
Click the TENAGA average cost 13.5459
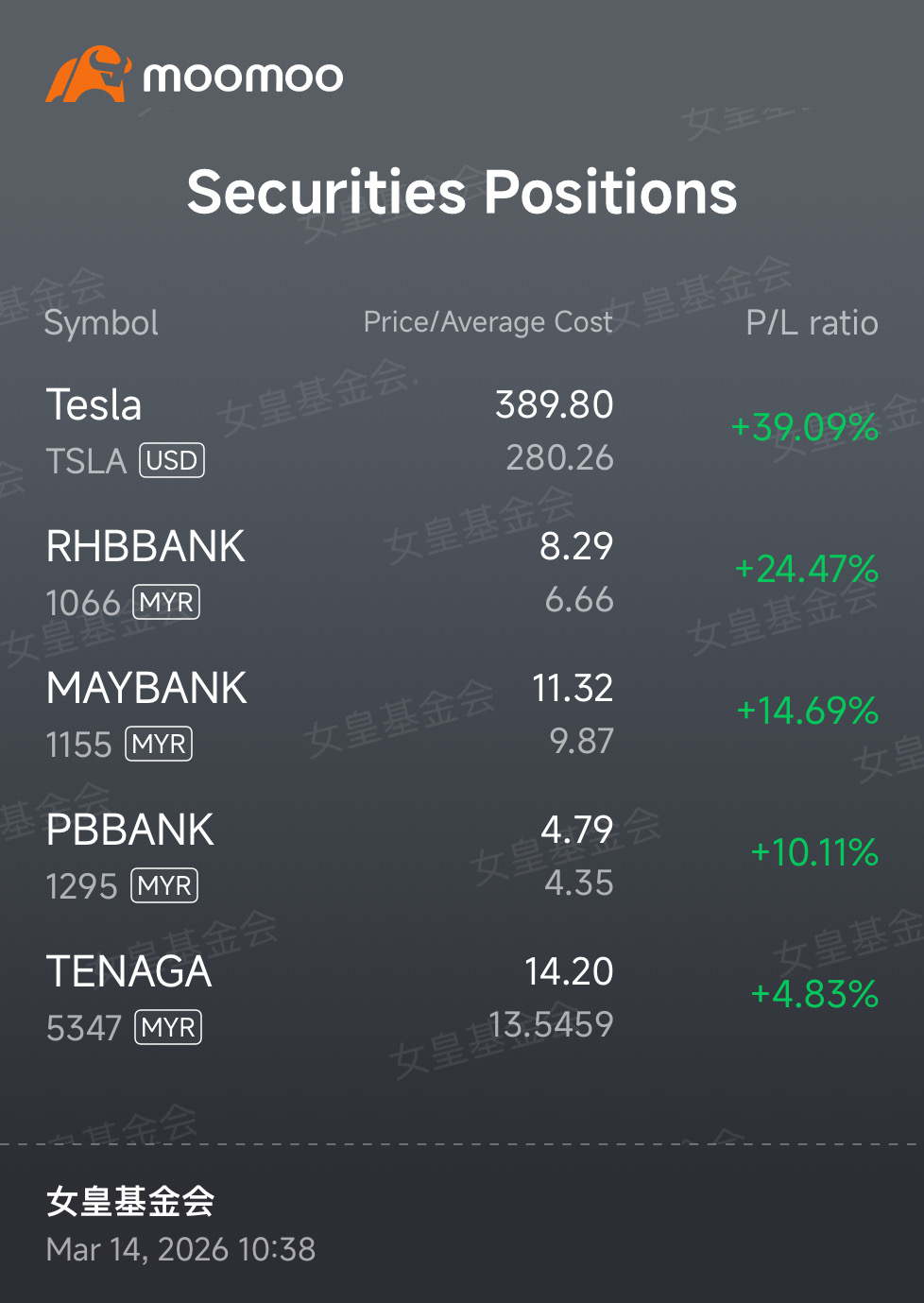coord(551,1024)
